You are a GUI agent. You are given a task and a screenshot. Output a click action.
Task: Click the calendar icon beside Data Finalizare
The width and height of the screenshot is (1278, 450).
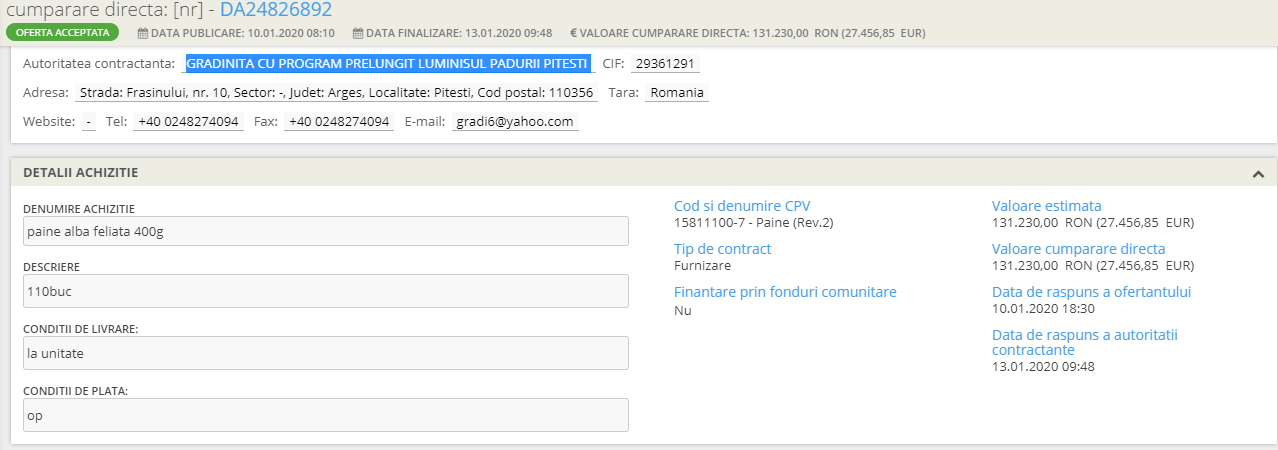pyautogui.click(x=359, y=32)
